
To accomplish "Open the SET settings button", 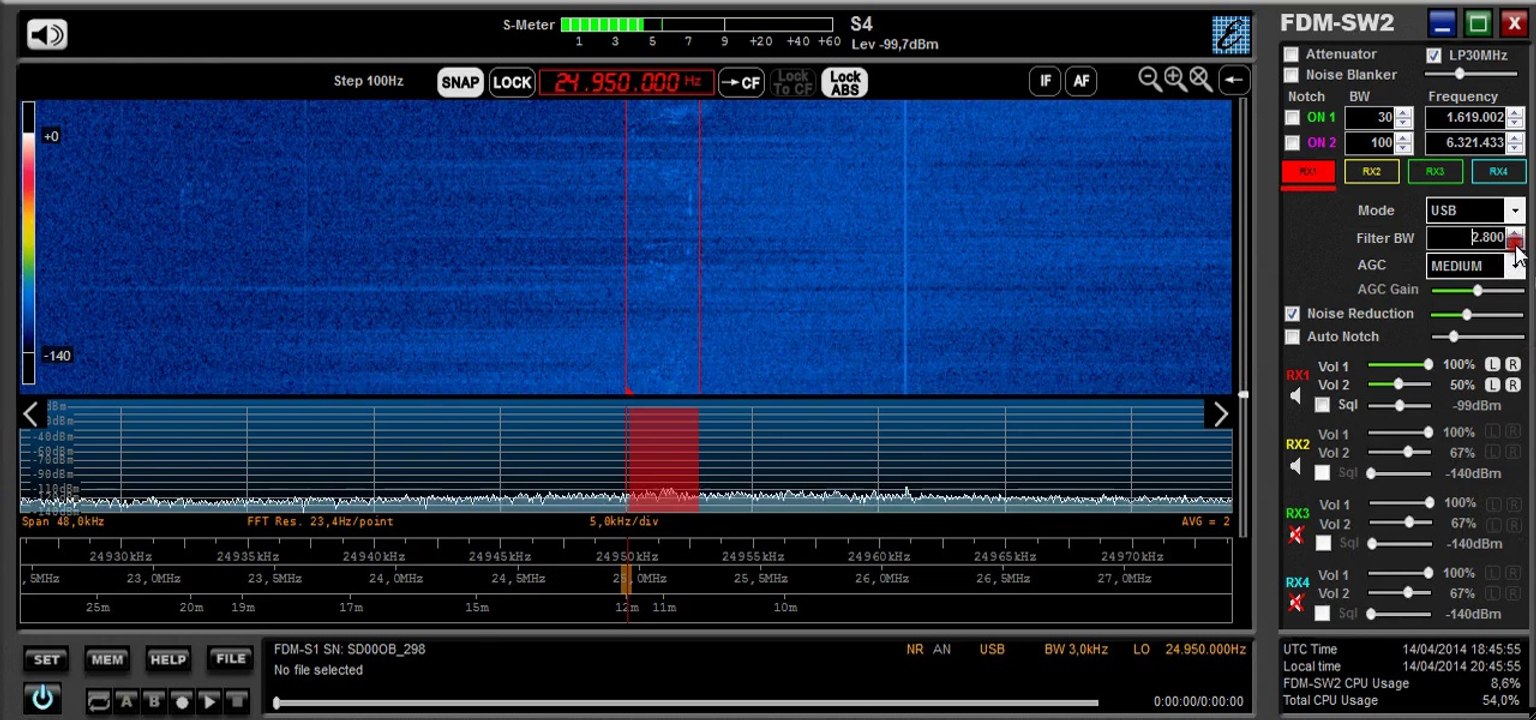I will [x=47, y=659].
